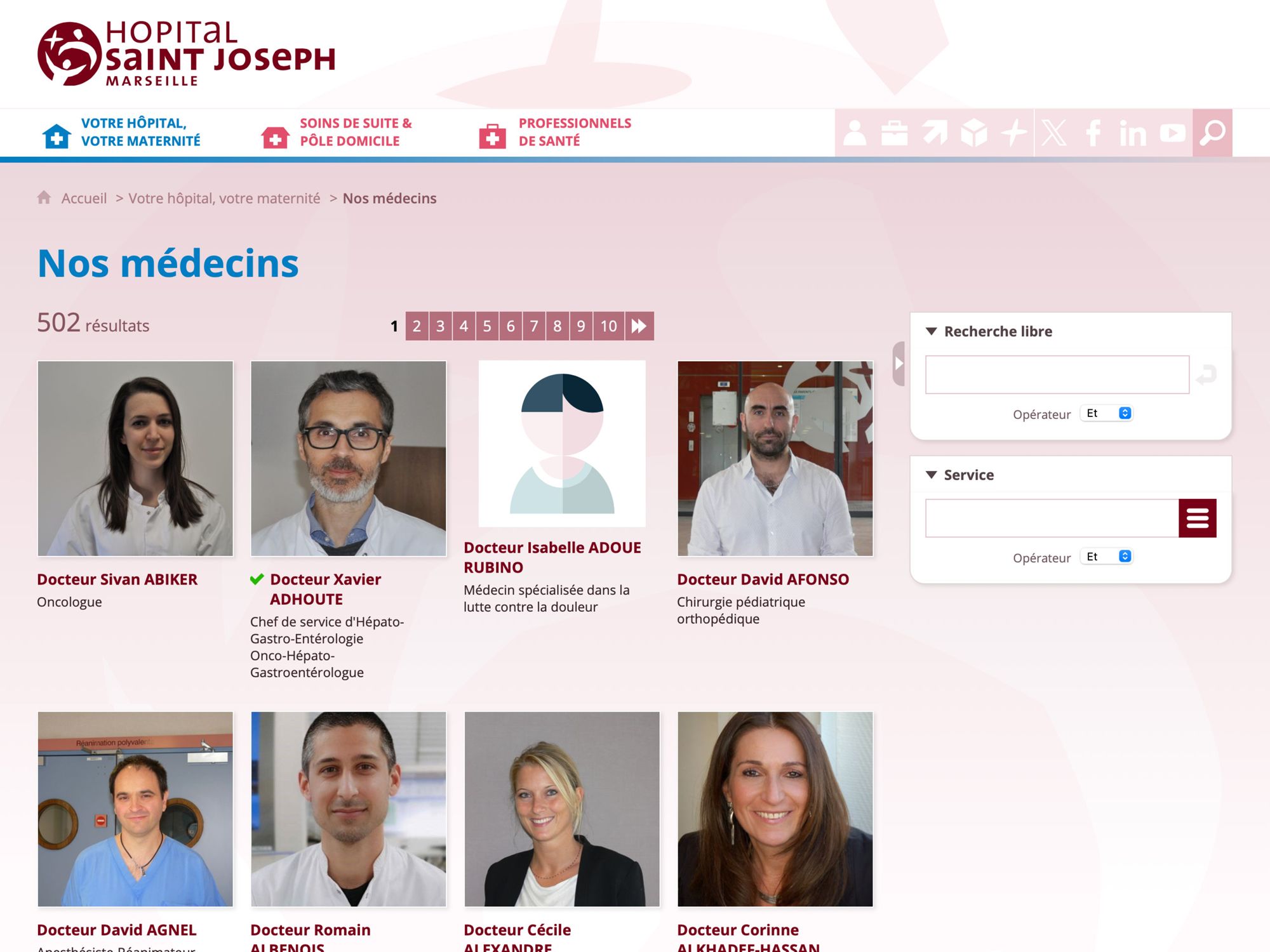This screenshot has height=952, width=1270.
Task: Click the user profile icon in header
Action: [855, 133]
